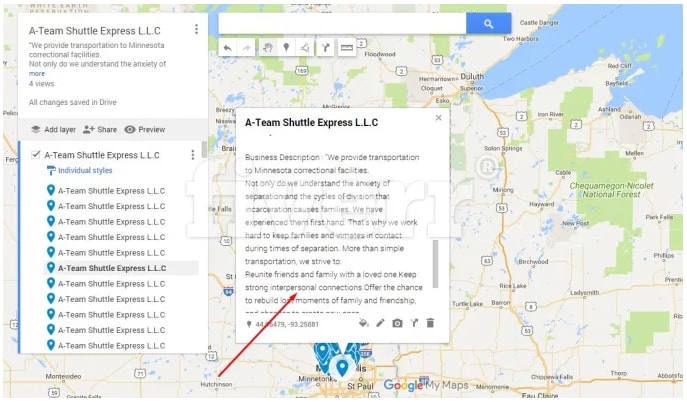The image size is (687, 402).
Task: Click the 'Hutchinson' map label
Action: [x=216, y=384]
